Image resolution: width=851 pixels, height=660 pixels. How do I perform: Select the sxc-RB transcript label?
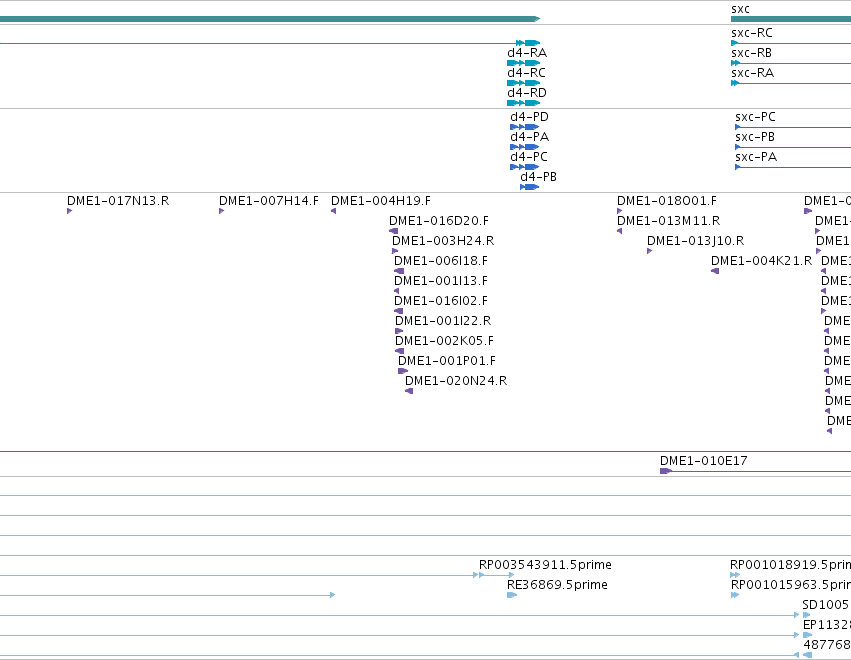point(751,53)
